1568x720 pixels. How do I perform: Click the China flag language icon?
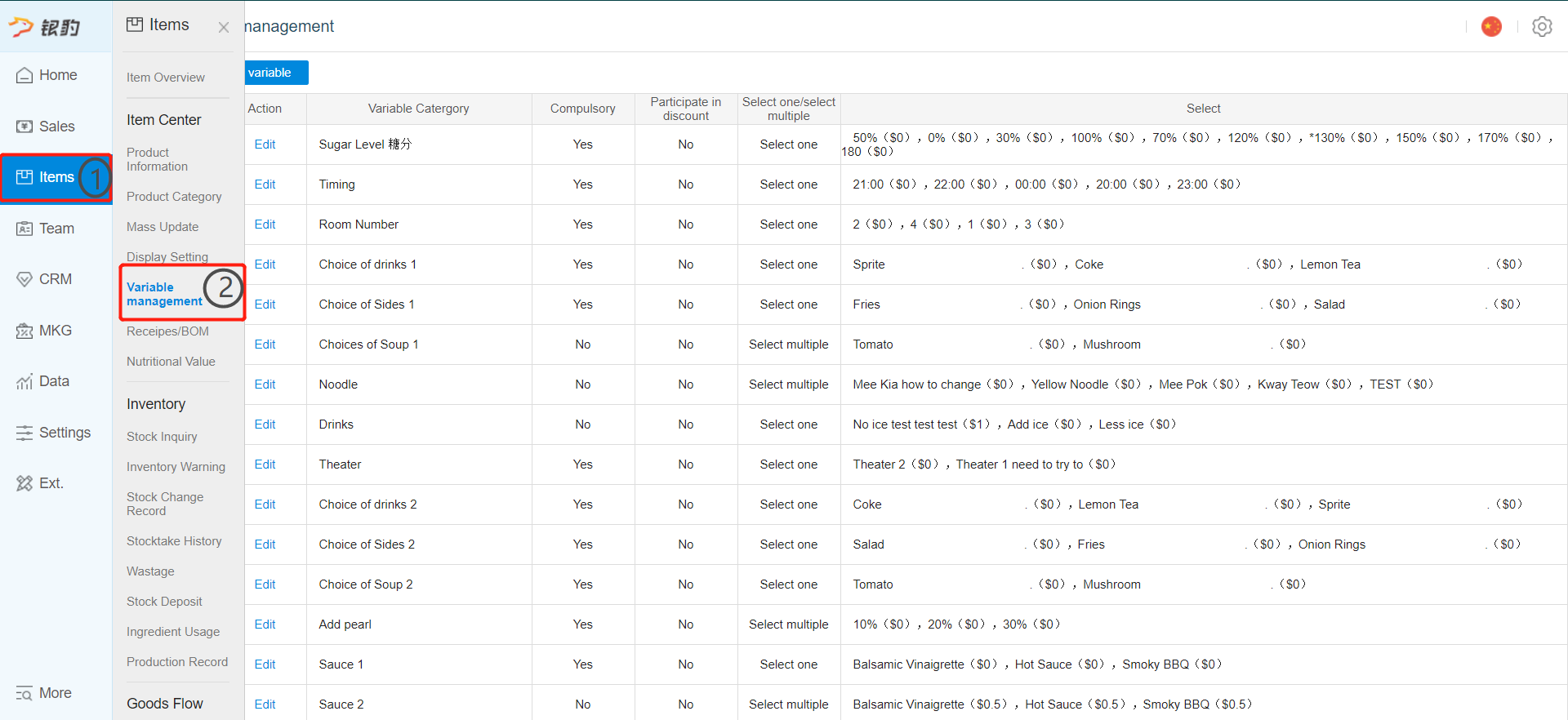pos(1492,27)
